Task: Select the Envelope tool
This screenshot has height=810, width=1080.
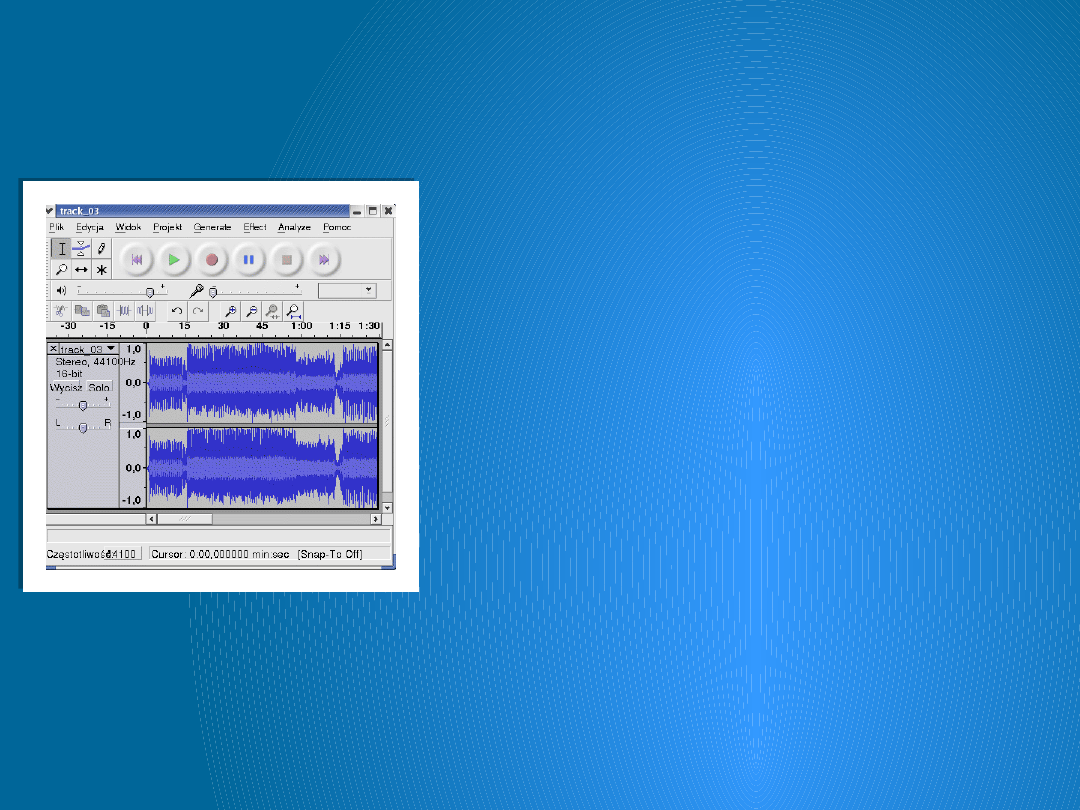Action: pyautogui.click(x=81, y=249)
